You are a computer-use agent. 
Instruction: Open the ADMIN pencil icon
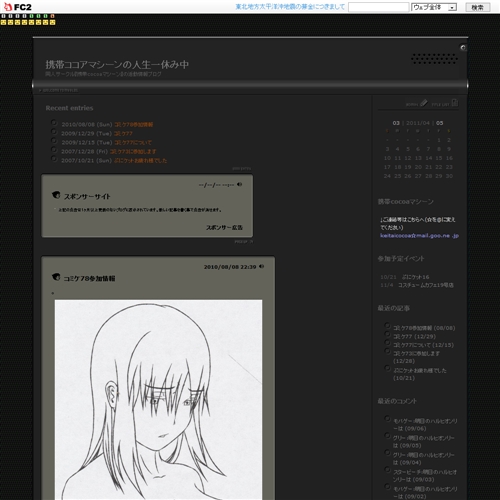pos(424,103)
